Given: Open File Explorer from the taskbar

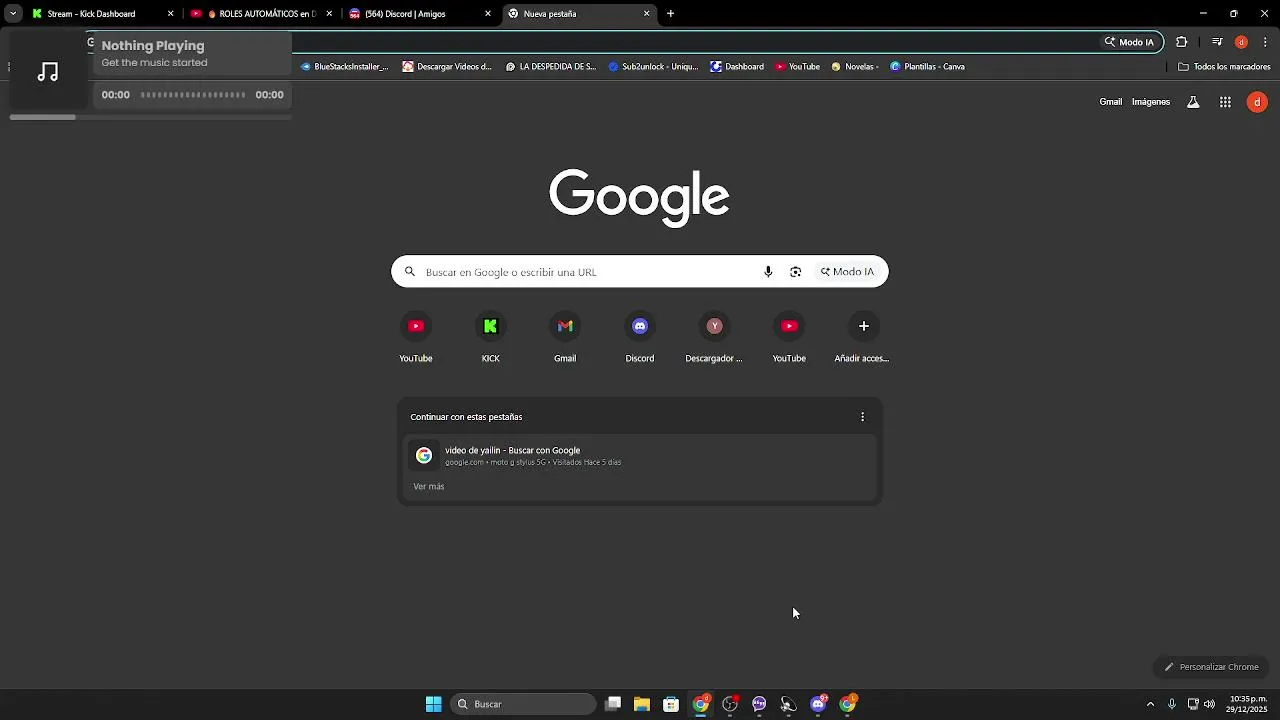Looking at the screenshot, I should point(642,704).
